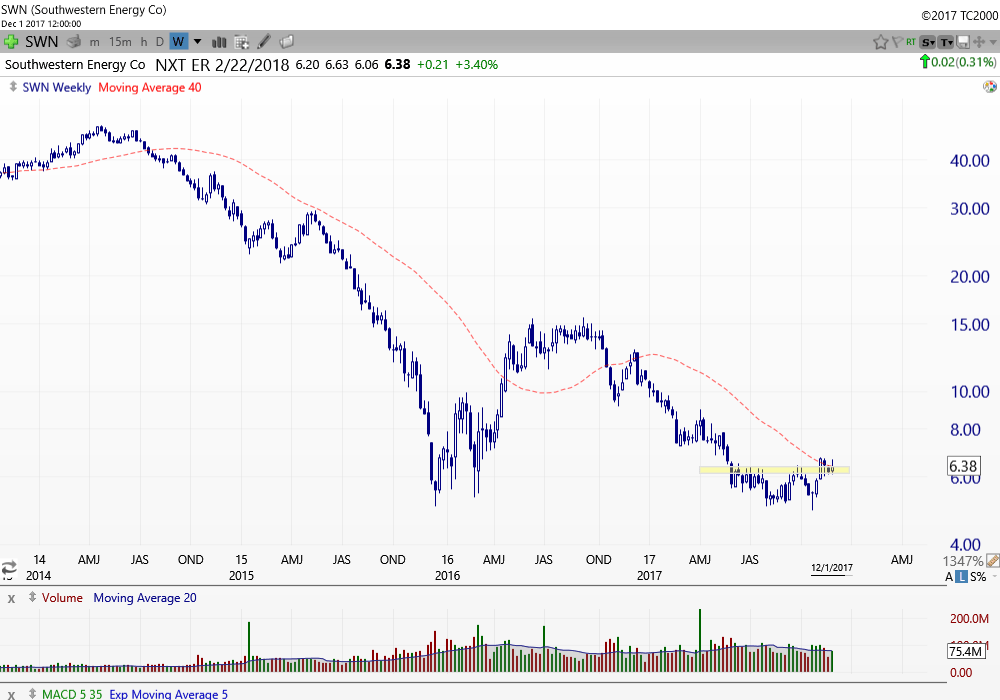Viewport: 1000px width, 700px height.
Task: Toggle the RT real-time indicator
Action: click(x=911, y=42)
